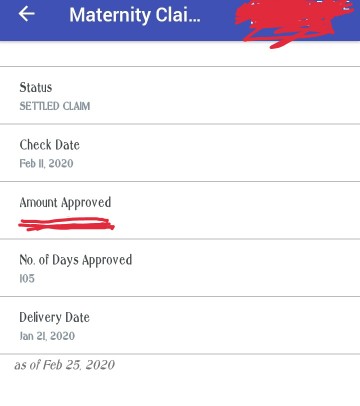Viewport: 360px width, 406px height.
Task: Select the Delivery Date label
Action: pyautogui.click(x=54, y=317)
